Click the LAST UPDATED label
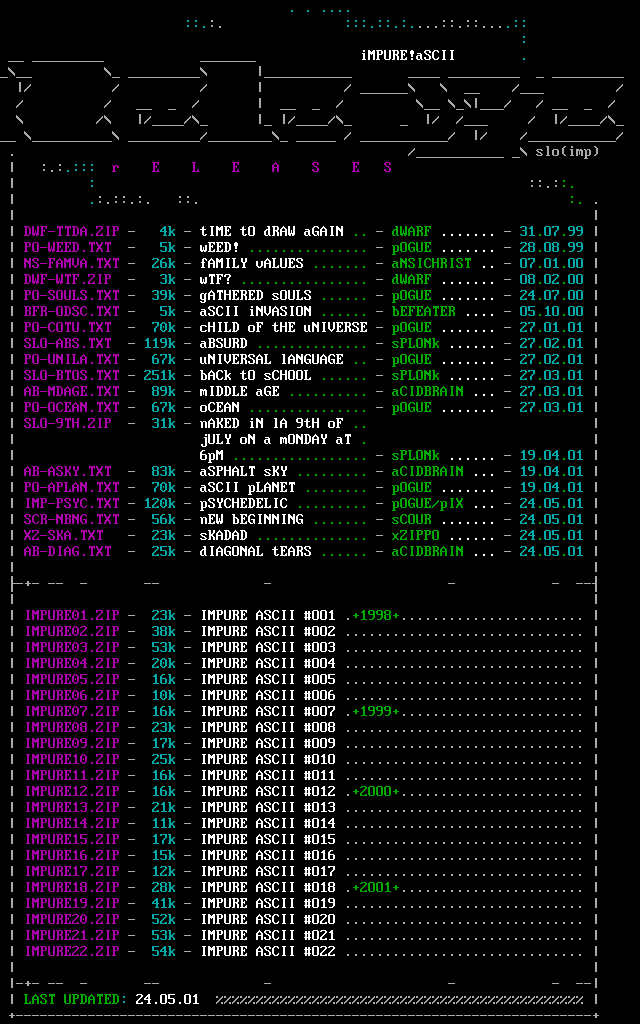Viewport: 640px width, 1024px height. [75, 999]
